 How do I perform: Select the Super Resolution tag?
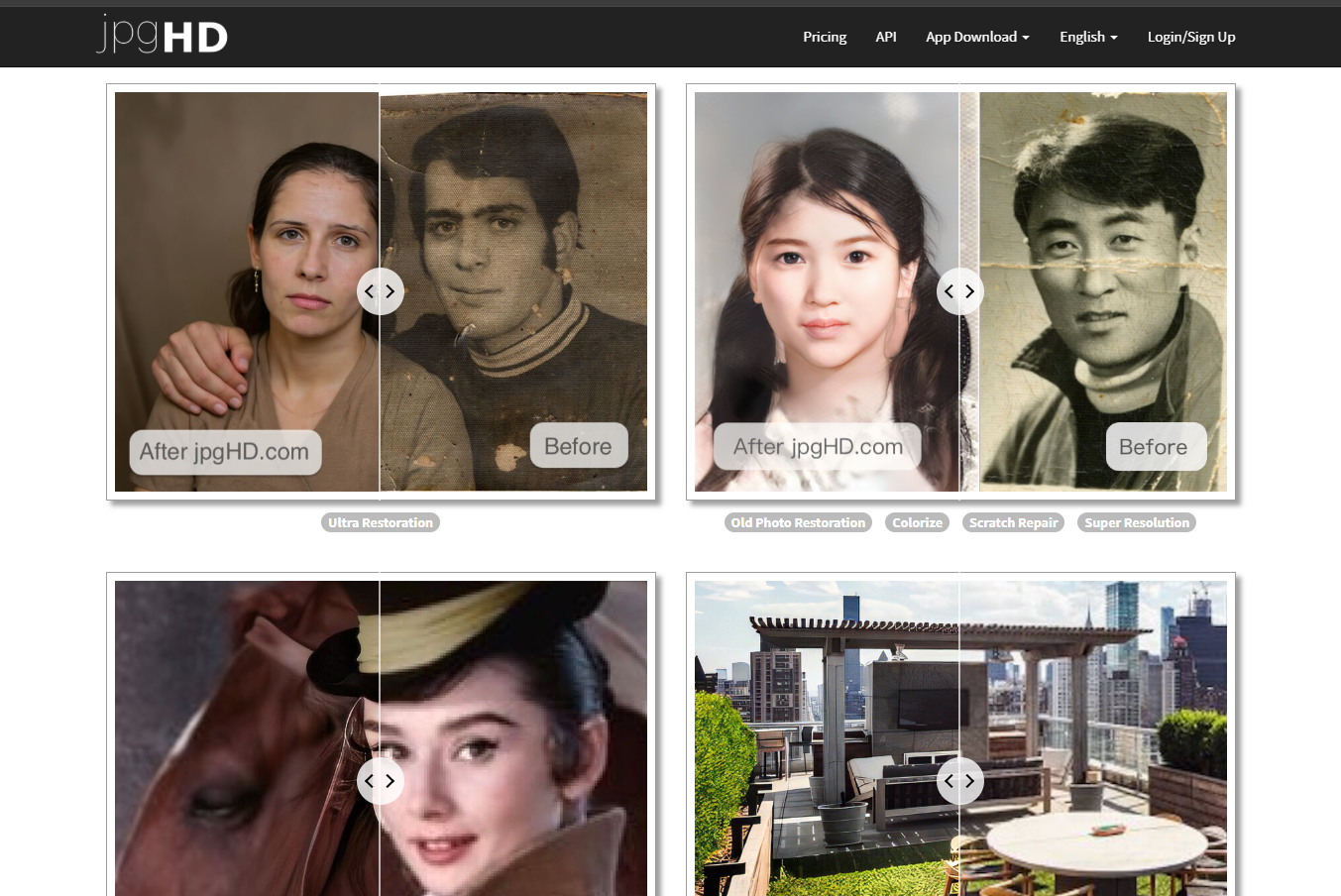(x=1137, y=522)
